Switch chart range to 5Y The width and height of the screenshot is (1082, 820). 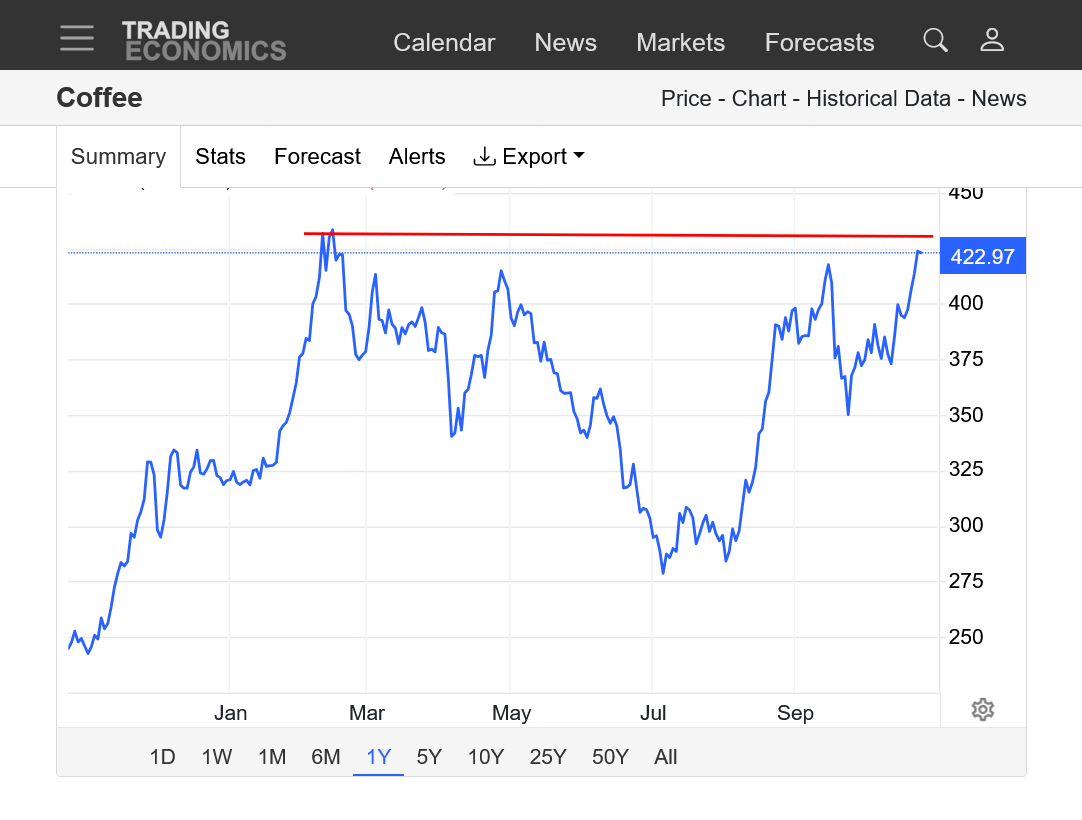pyautogui.click(x=429, y=757)
